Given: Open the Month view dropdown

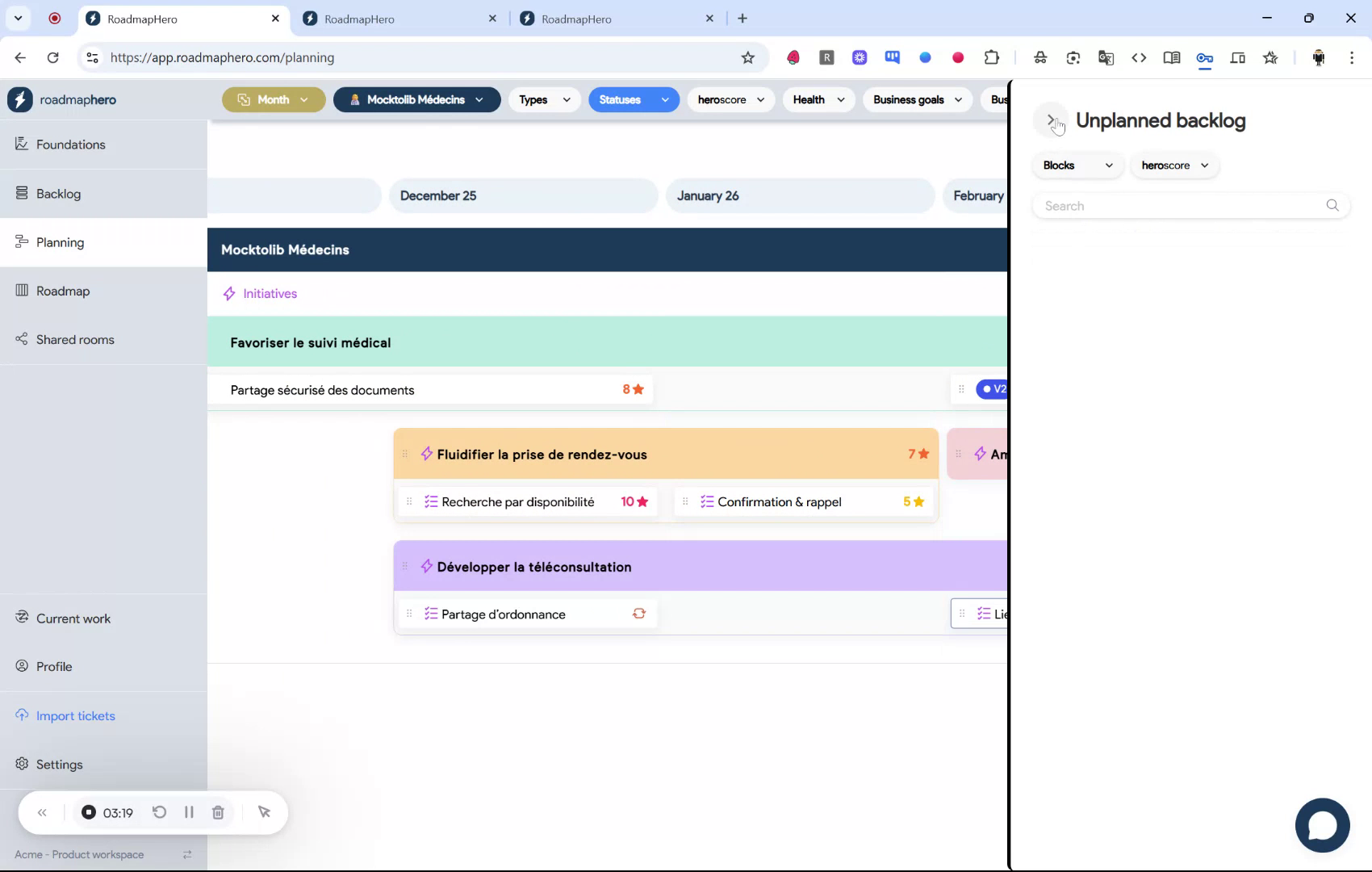Looking at the screenshot, I should click(x=274, y=99).
